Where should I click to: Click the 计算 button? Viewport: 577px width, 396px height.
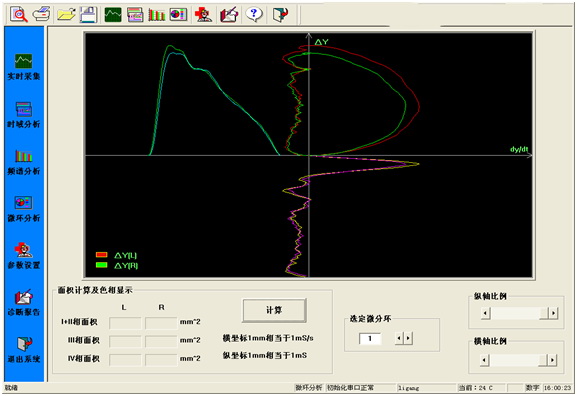[274, 310]
